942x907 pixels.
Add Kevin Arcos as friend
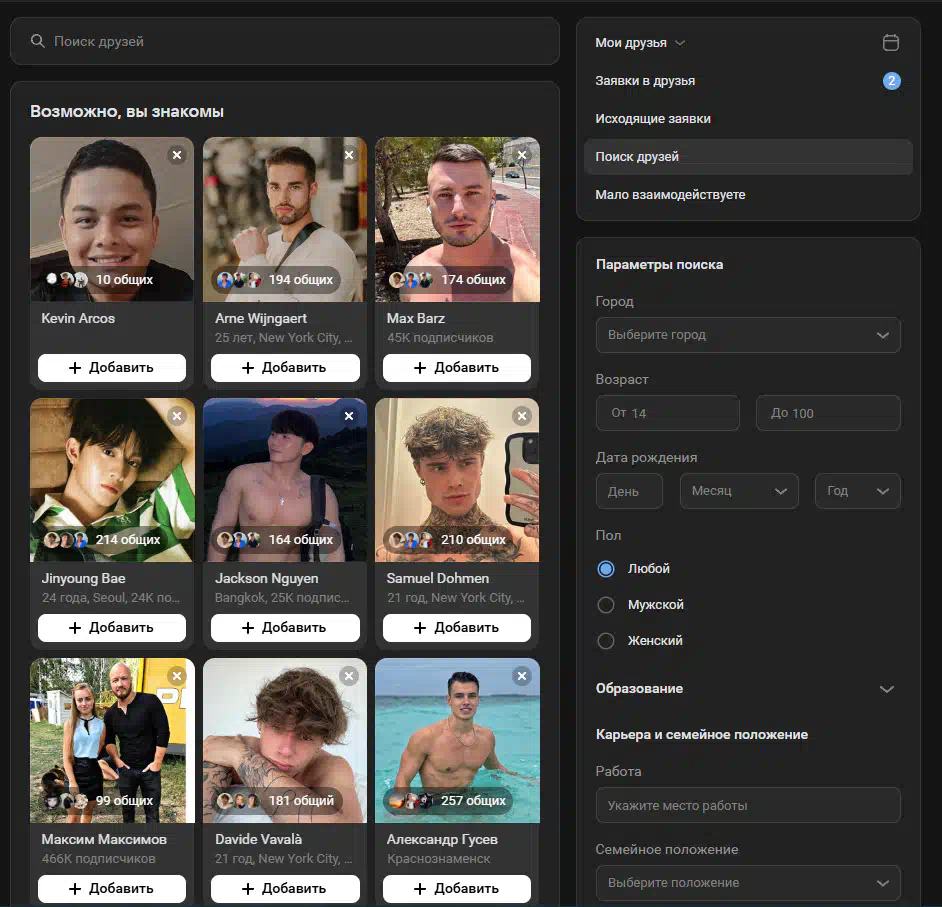pyautogui.click(x=112, y=368)
